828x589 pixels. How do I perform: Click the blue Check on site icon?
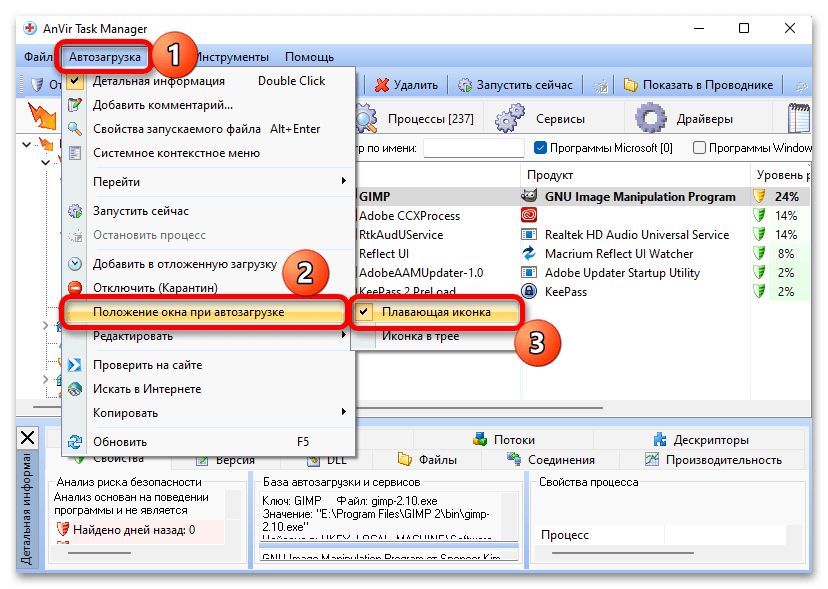click(x=75, y=364)
